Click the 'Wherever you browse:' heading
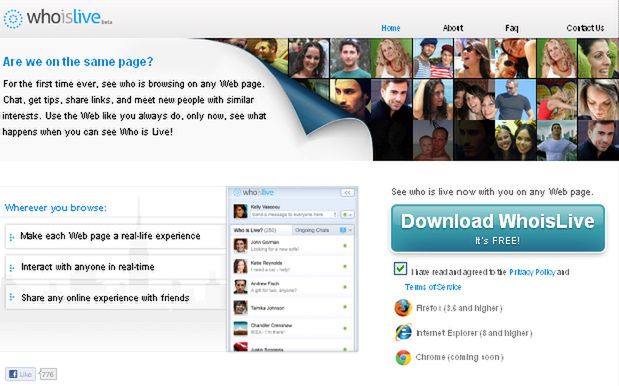This screenshot has height=386, width=619. pyautogui.click(x=56, y=208)
